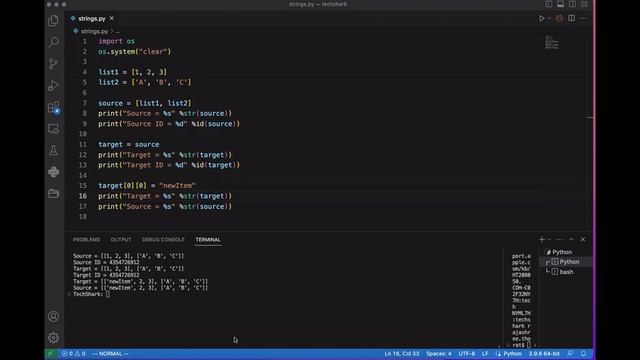Toggle the secondary side bar layout
This screenshot has height=360, width=640.
572,4
